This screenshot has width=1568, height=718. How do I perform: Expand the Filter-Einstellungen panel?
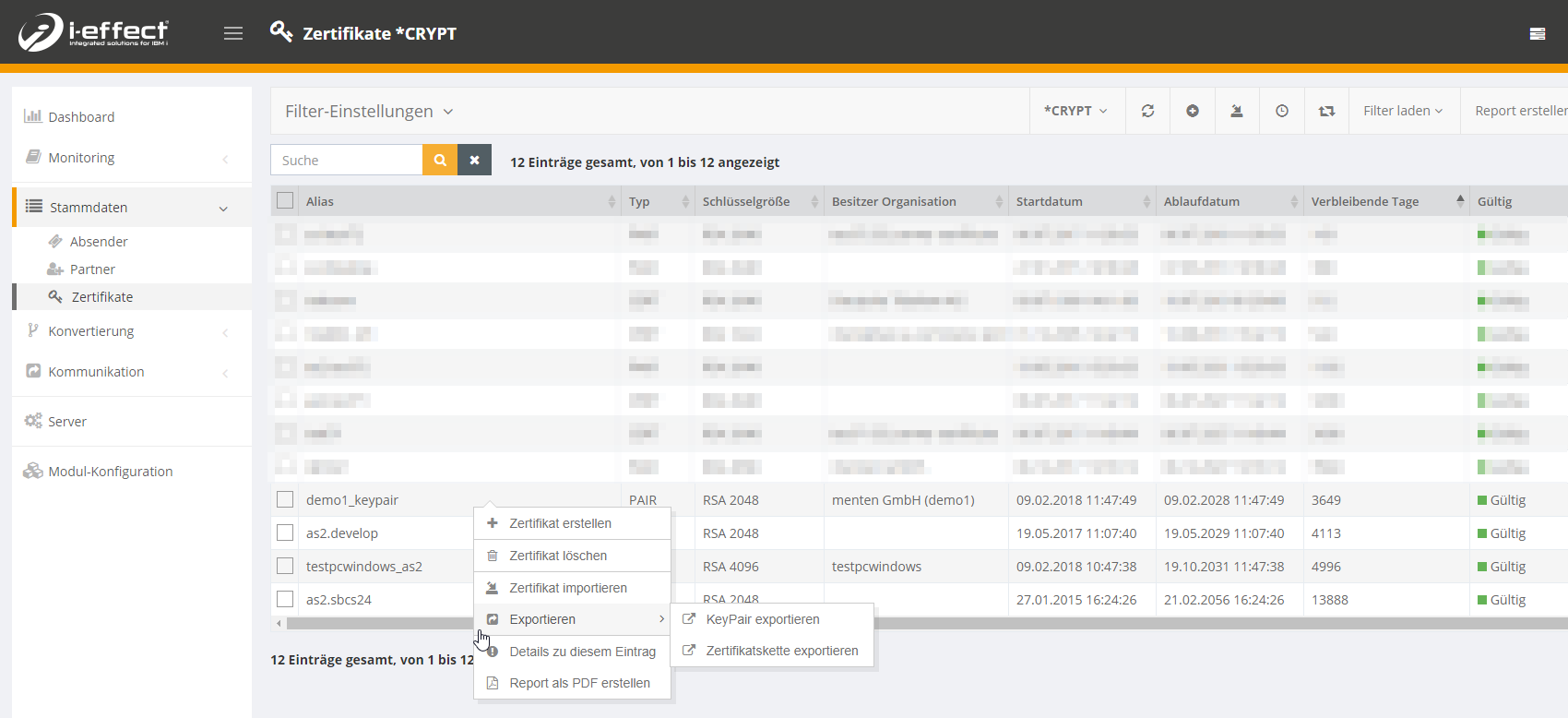pos(369,111)
